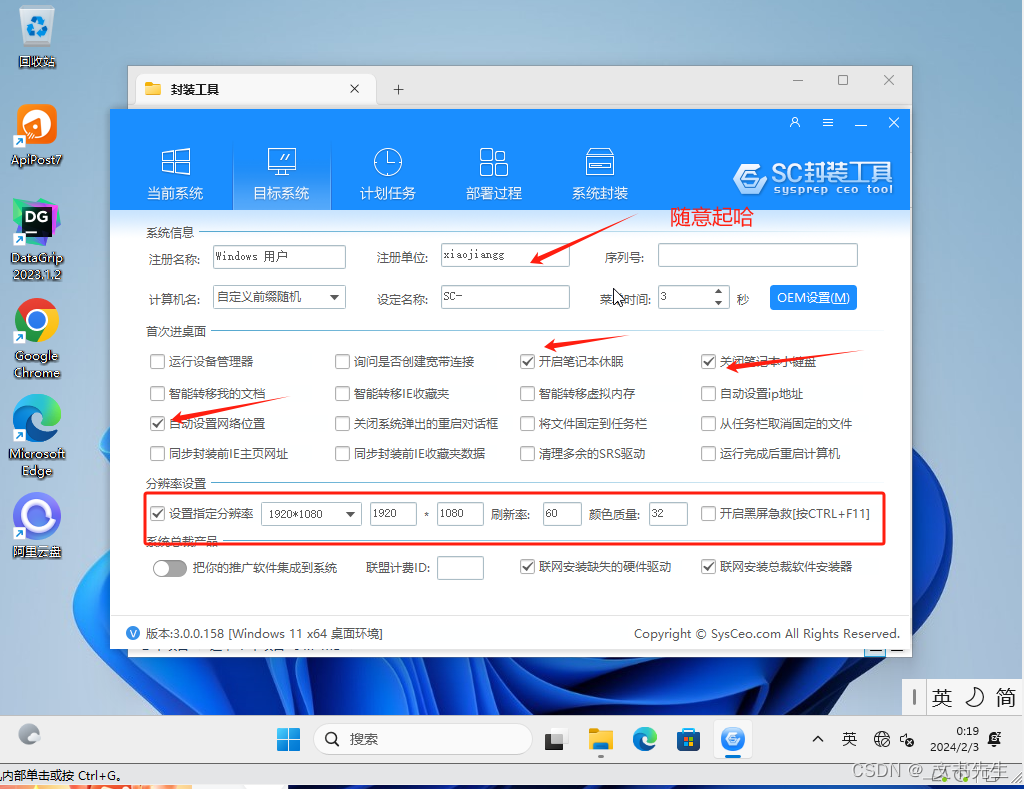
Task: Open ApiPost7 desktop shortcut
Action: pyautogui.click(x=37, y=135)
